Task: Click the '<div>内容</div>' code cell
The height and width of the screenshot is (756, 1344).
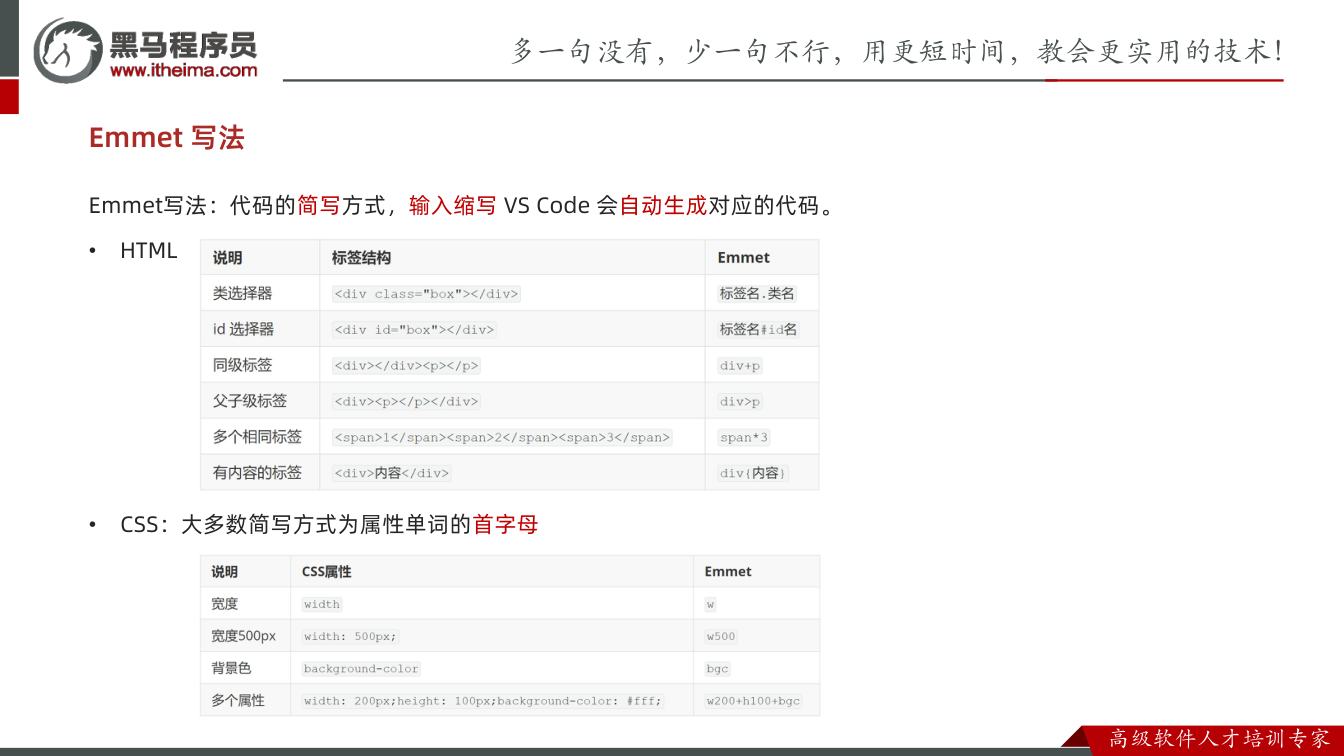Action: pyautogui.click(x=392, y=473)
